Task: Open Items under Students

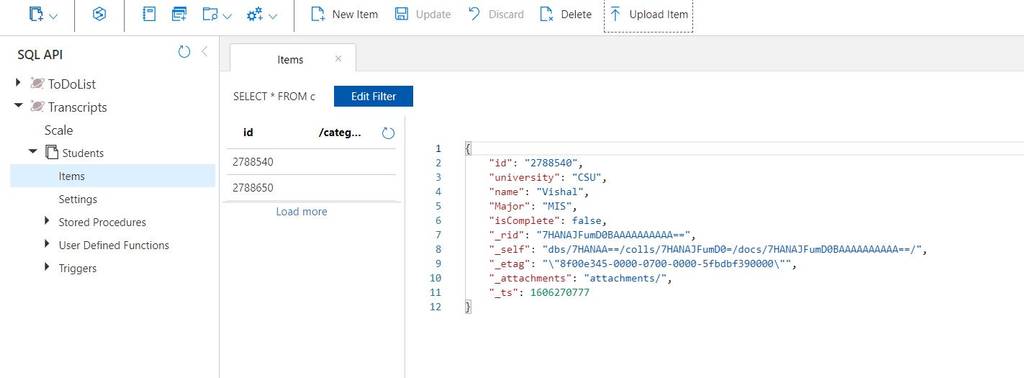Action: 112,176
